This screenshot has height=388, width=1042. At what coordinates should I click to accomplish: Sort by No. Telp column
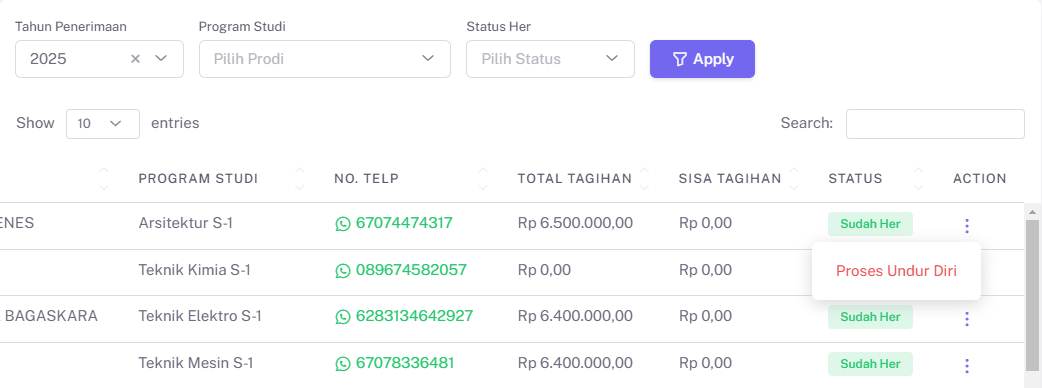tap(483, 178)
